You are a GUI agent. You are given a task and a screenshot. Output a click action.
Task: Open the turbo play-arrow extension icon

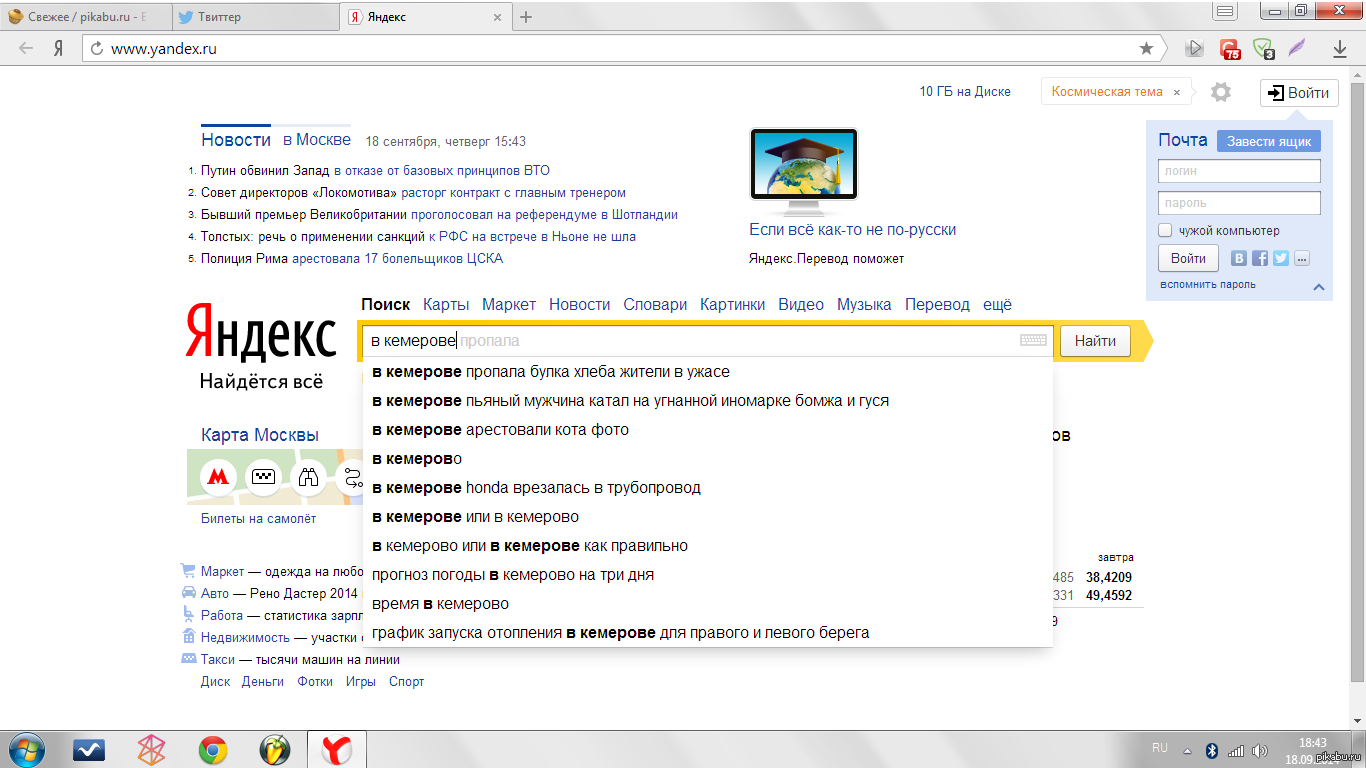click(1194, 48)
